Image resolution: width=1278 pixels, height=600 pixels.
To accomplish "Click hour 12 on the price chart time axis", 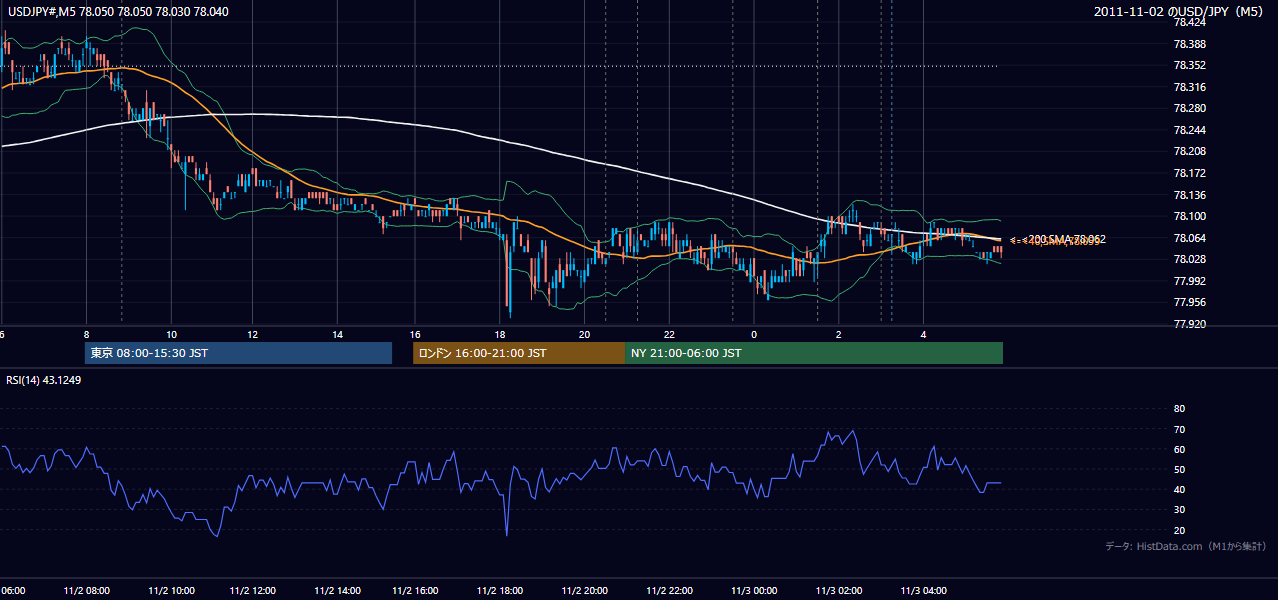I will point(252,334).
